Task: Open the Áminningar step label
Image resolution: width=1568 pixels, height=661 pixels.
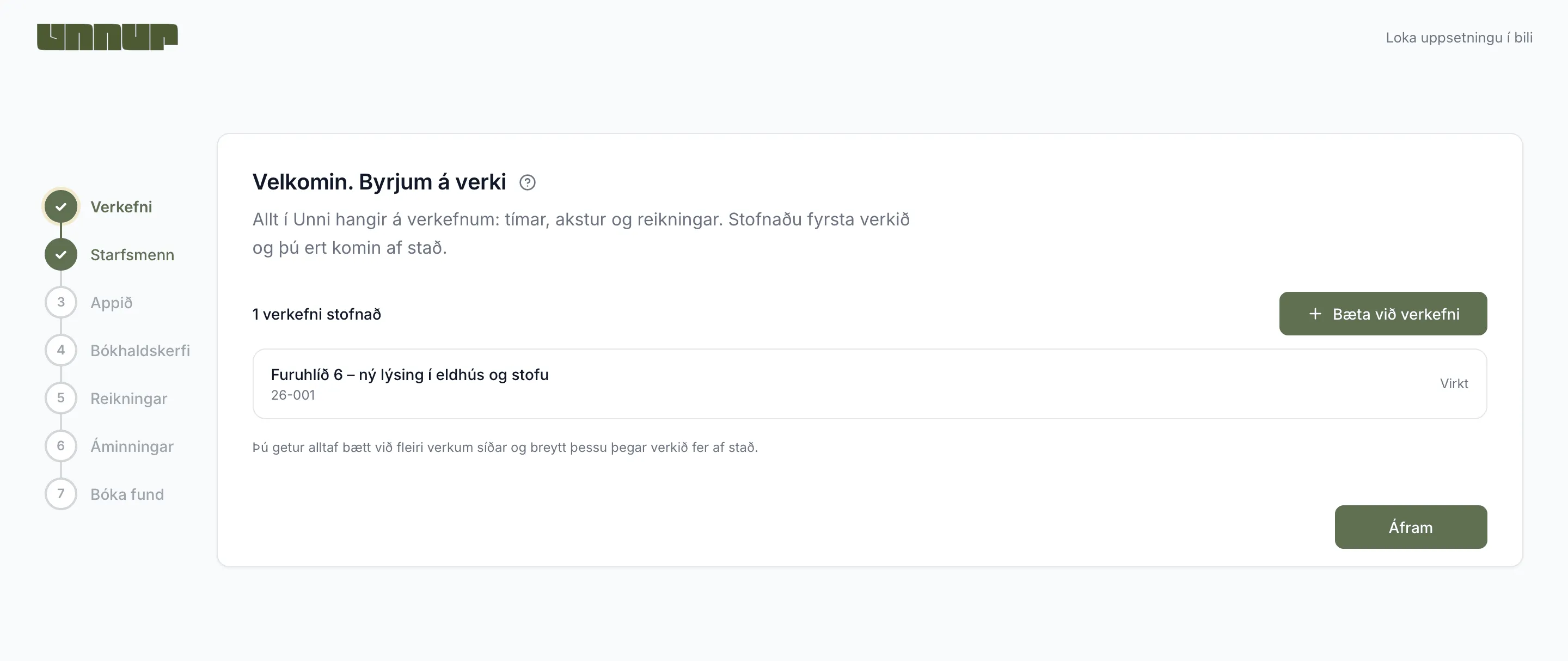Action: (132, 446)
